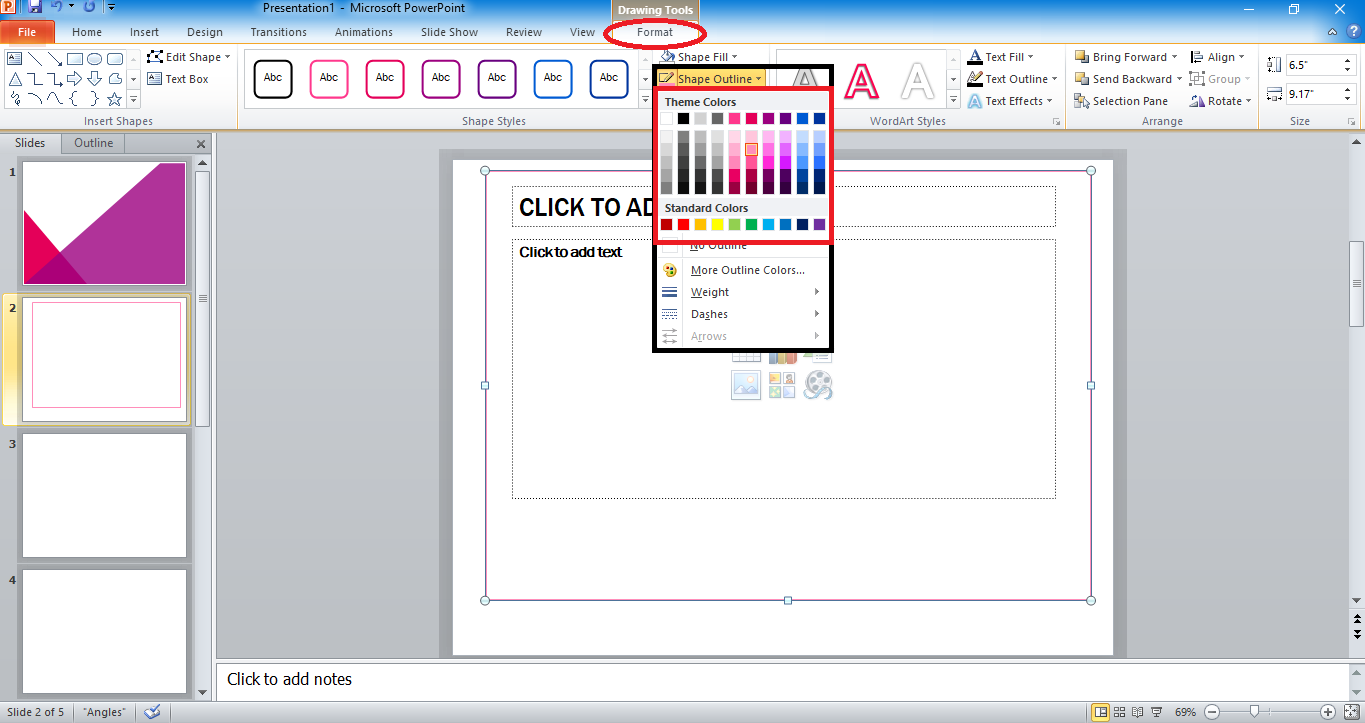Select the Star shape in Insert Shapes
Screen dimensions: 1365x723
click(114, 98)
